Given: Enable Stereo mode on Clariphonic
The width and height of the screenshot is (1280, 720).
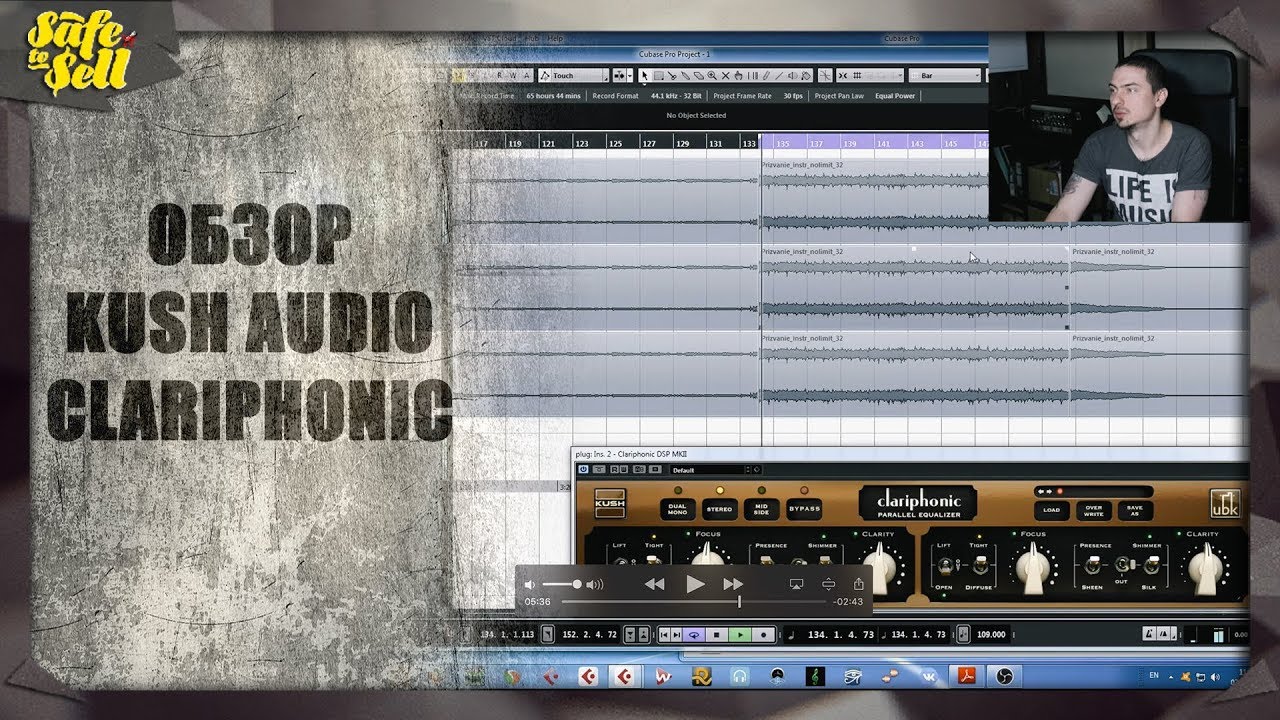Looking at the screenshot, I should [719, 509].
